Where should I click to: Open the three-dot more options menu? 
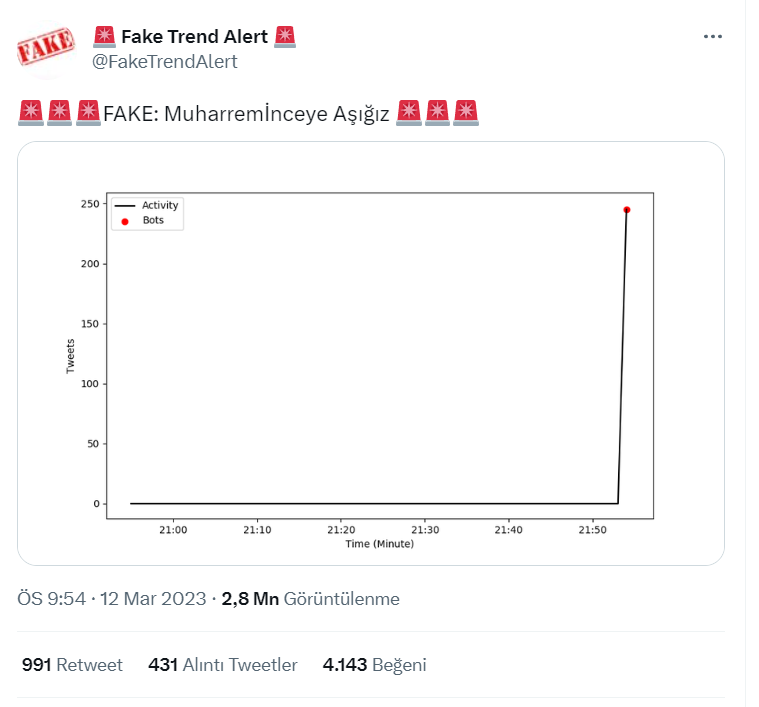click(x=712, y=37)
